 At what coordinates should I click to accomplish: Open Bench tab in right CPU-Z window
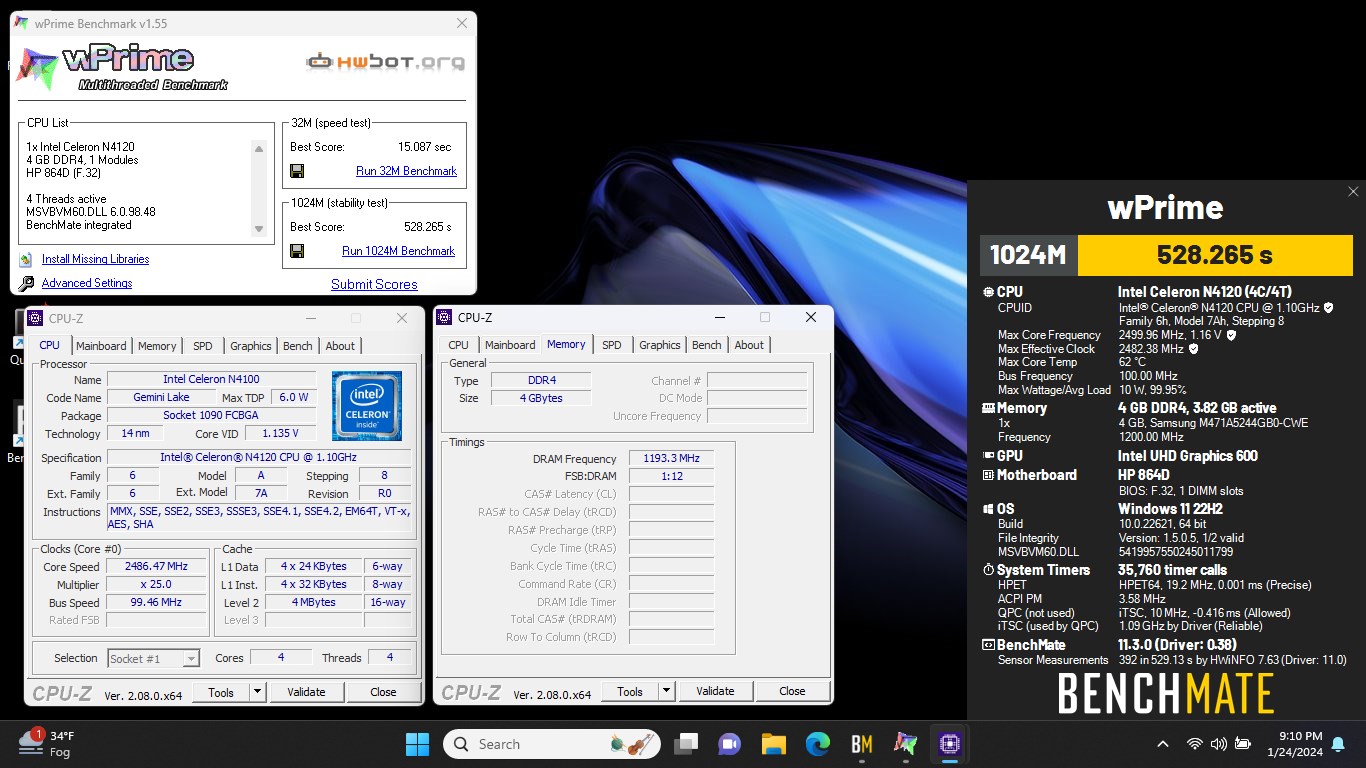click(x=707, y=345)
